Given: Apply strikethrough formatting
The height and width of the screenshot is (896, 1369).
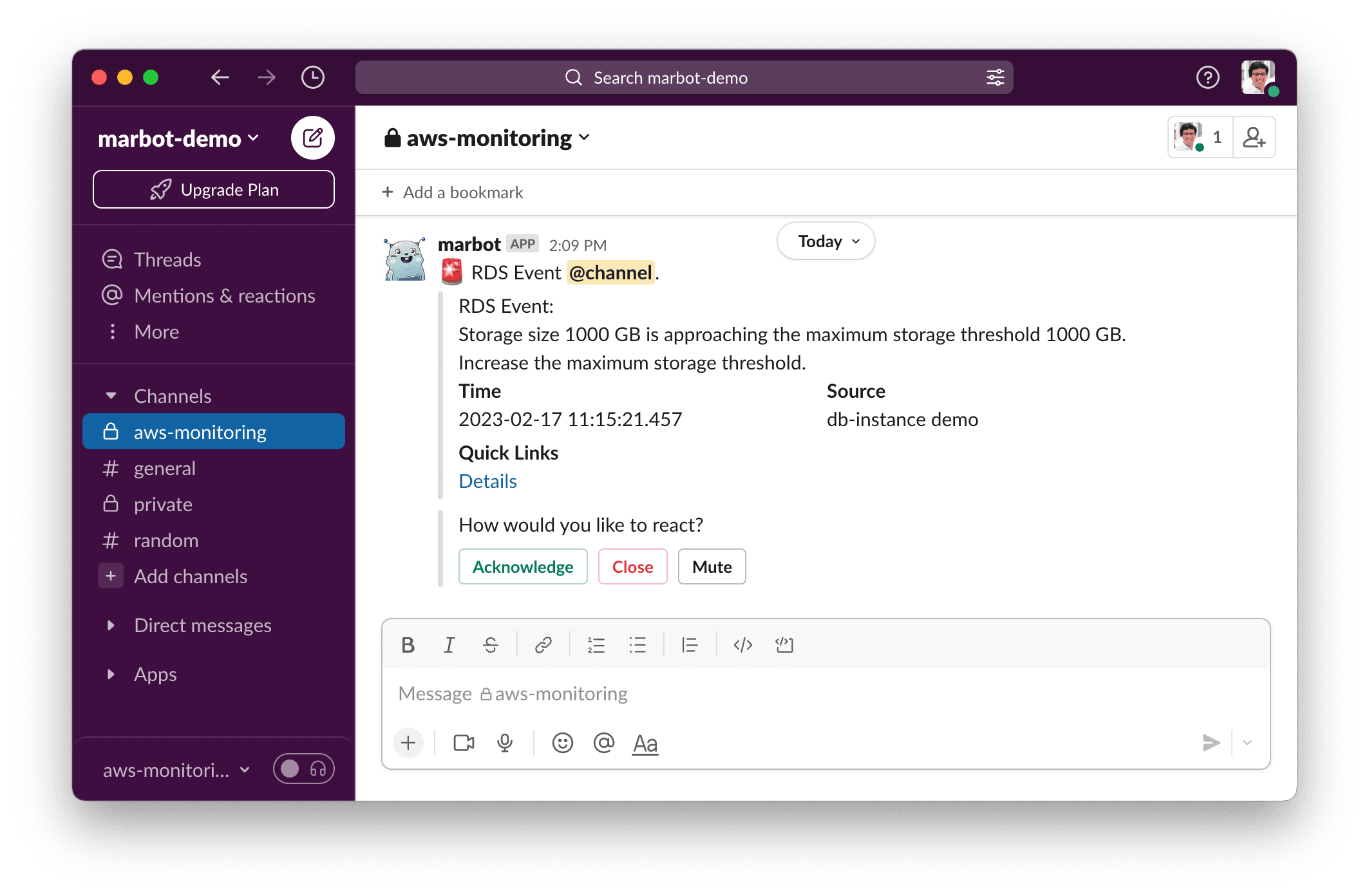Looking at the screenshot, I should (x=491, y=645).
